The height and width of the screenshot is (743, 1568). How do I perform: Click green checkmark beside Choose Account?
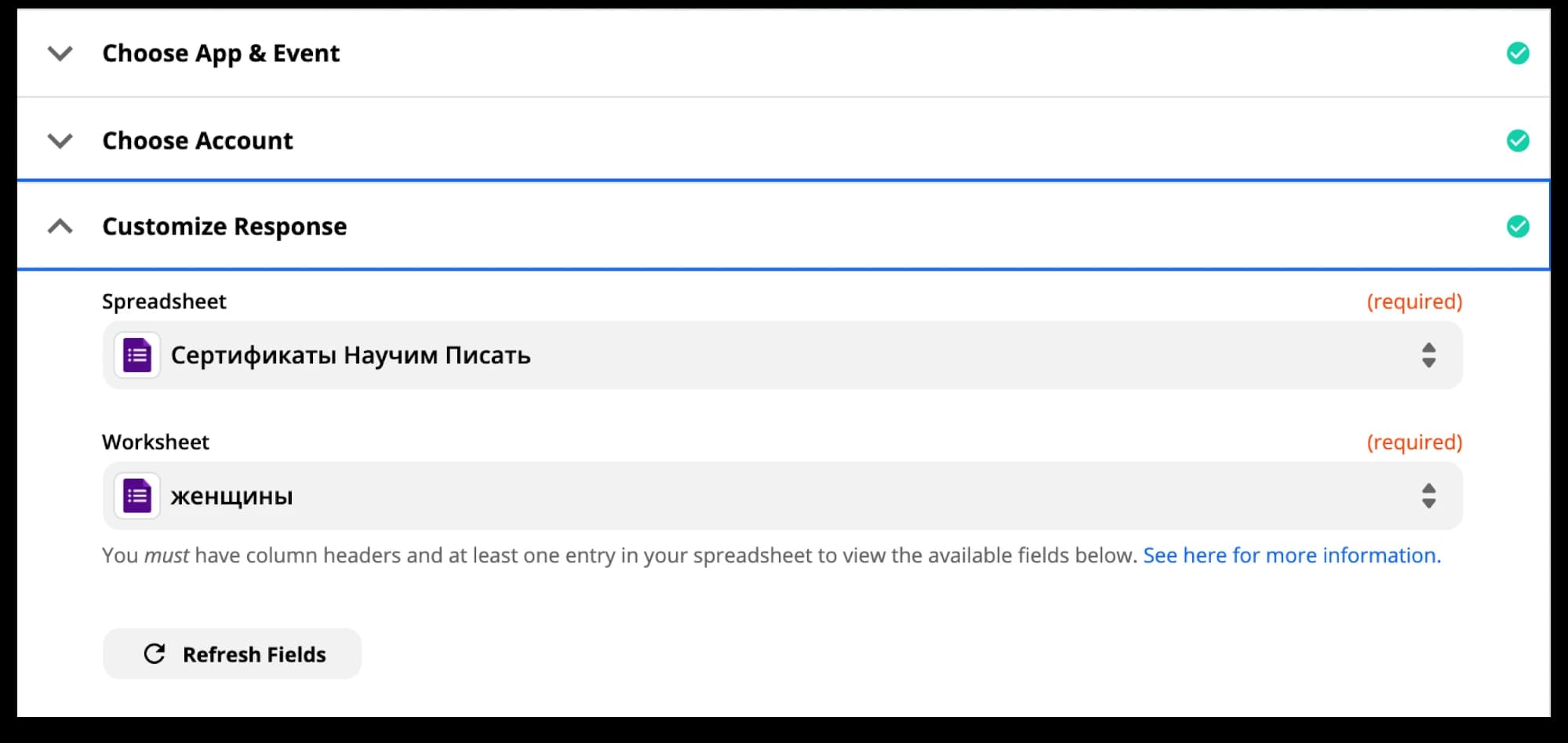tap(1517, 140)
